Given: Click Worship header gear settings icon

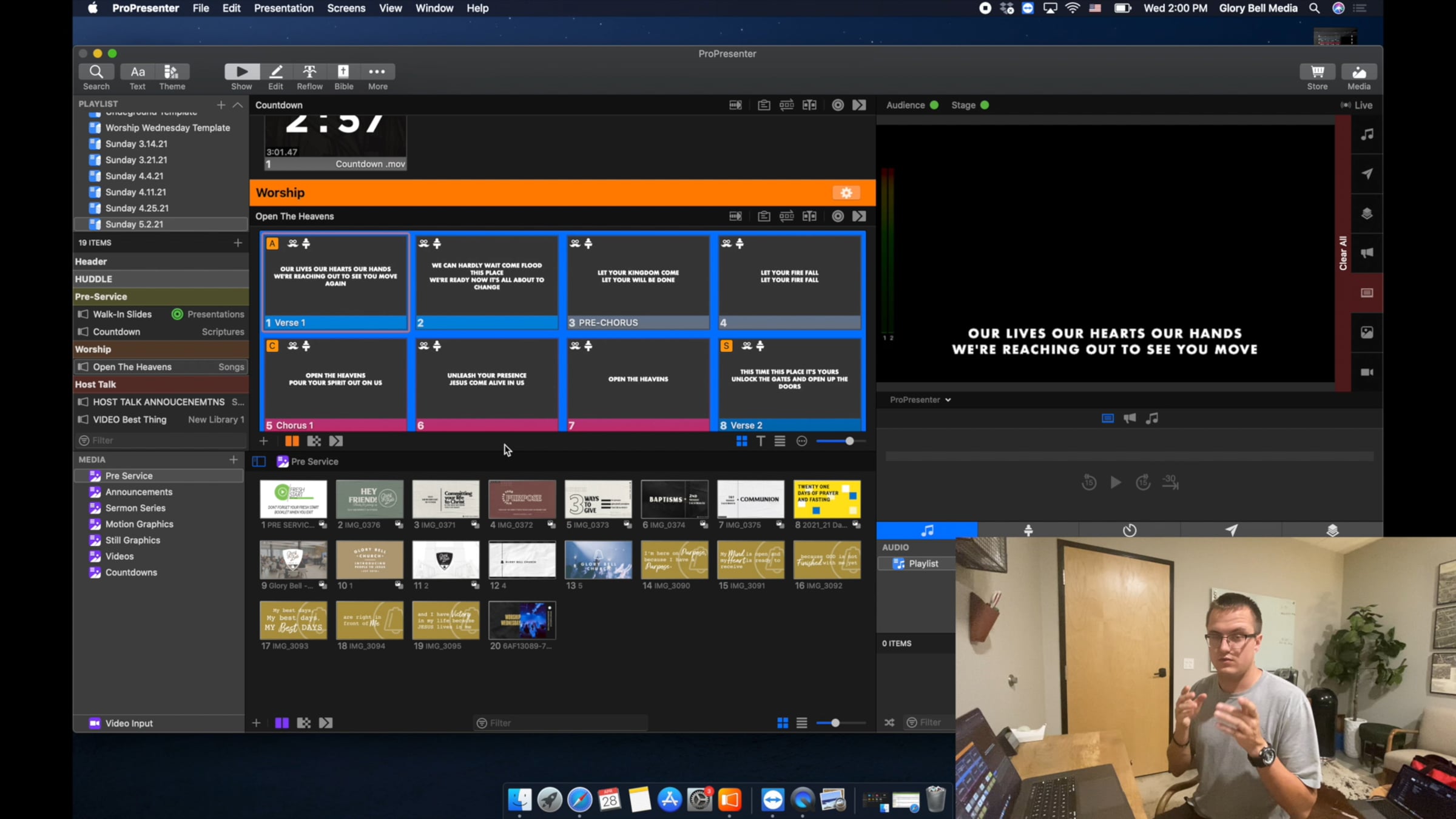Looking at the screenshot, I should [846, 193].
